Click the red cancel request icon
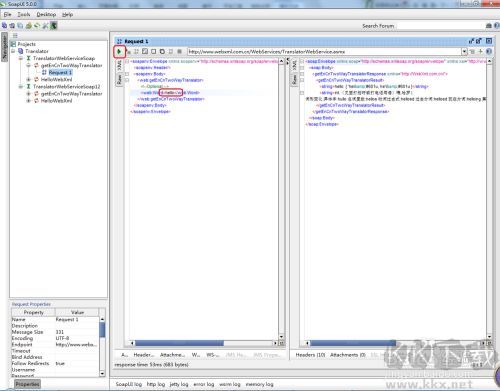The height and width of the screenshot is (391, 500). click(129, 52)
